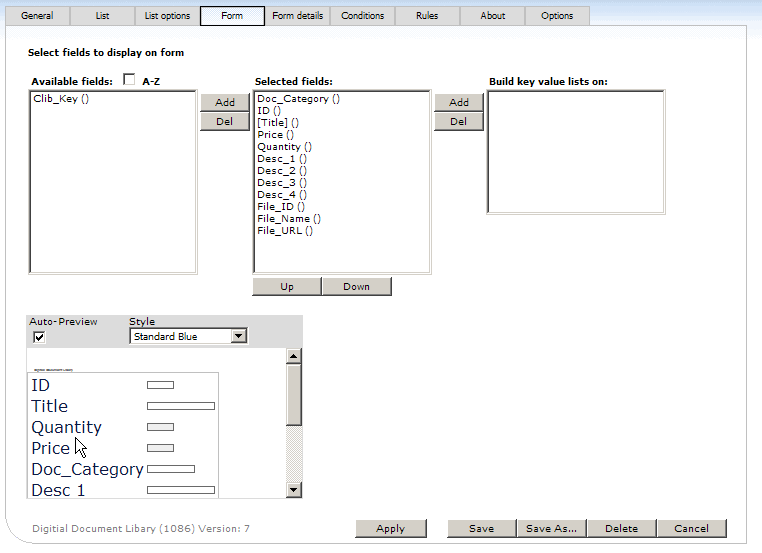Switch to the General tab
Screen dimensions: 762x553
37,16
